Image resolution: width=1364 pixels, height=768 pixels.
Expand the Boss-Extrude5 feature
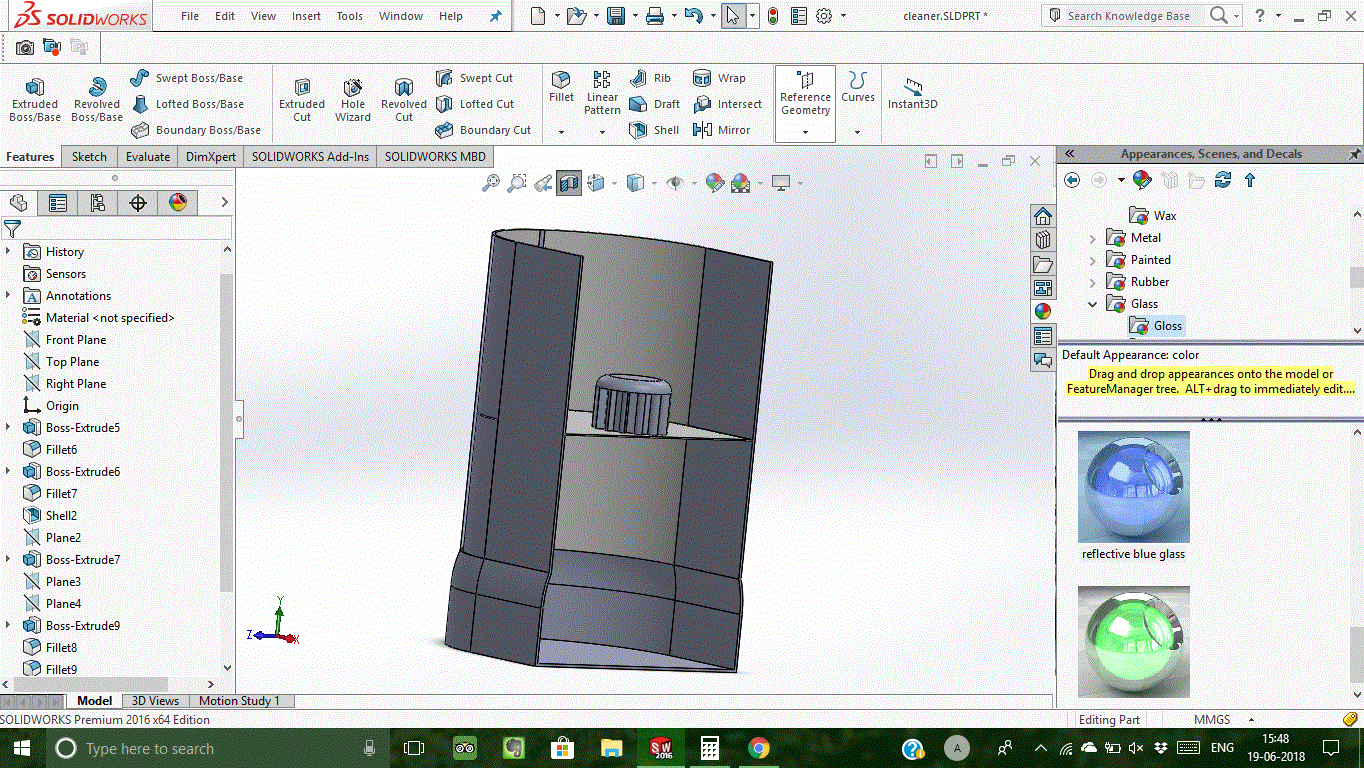pos(8,428)
